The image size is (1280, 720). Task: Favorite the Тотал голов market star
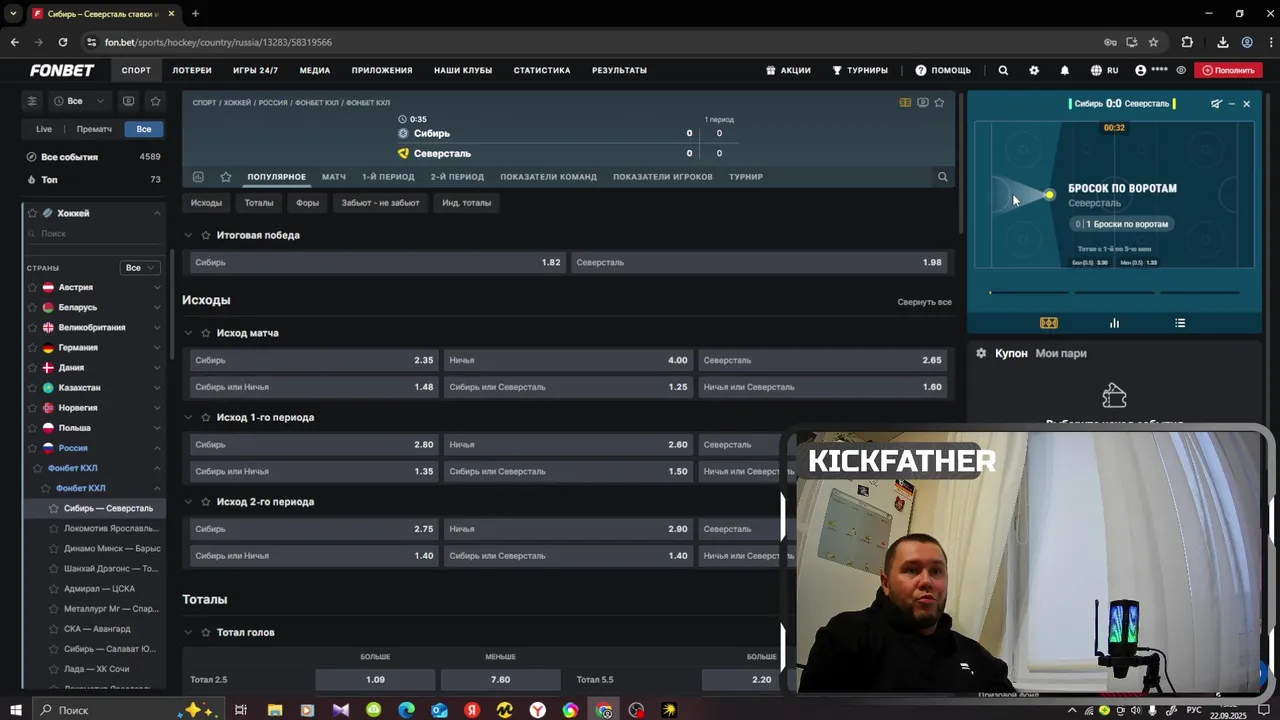[206, 632]
